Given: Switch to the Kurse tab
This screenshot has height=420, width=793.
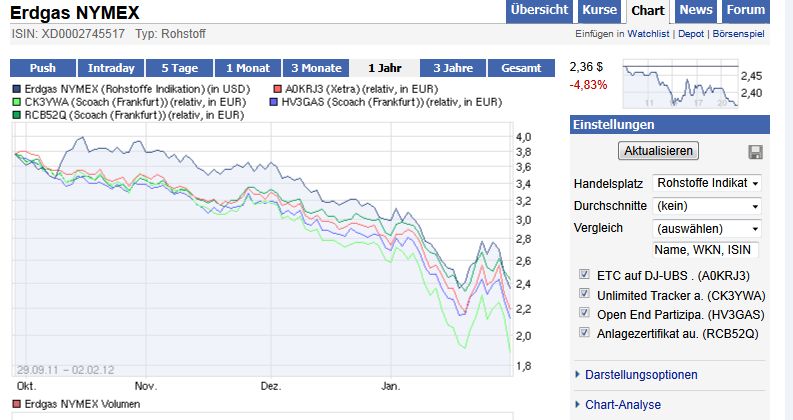Looking at the screenshot, I should (x=600, y=11).
